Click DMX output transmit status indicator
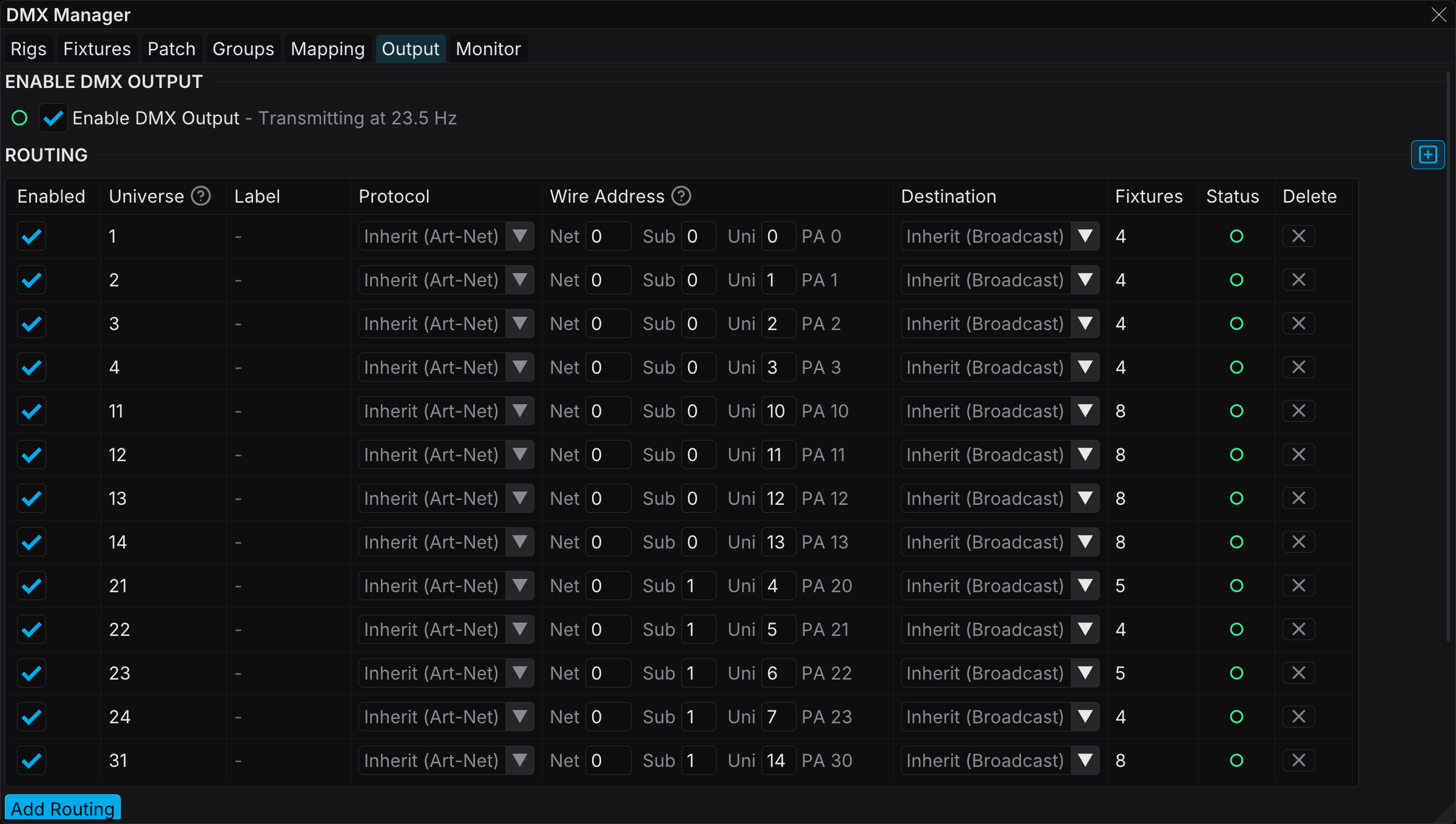This screenshot has width=1456, height=824. 19,118
